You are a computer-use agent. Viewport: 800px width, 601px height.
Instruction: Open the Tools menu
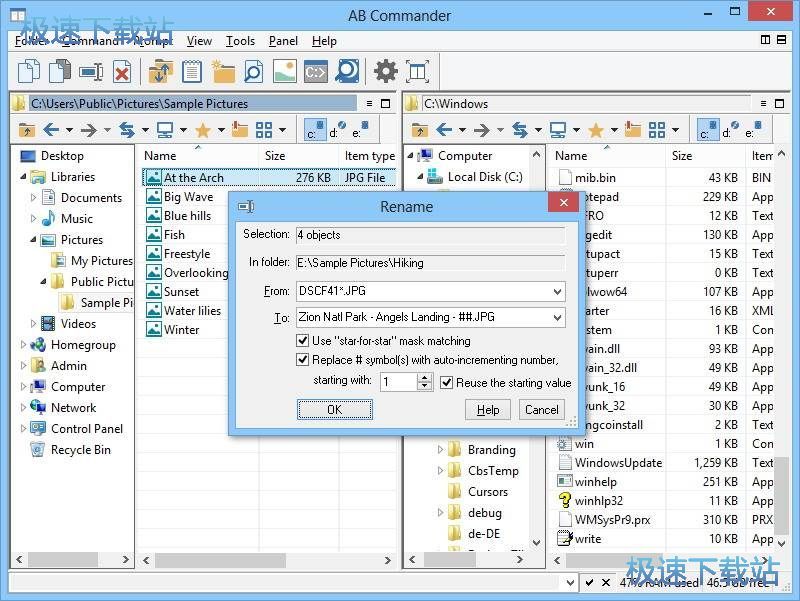240,41
